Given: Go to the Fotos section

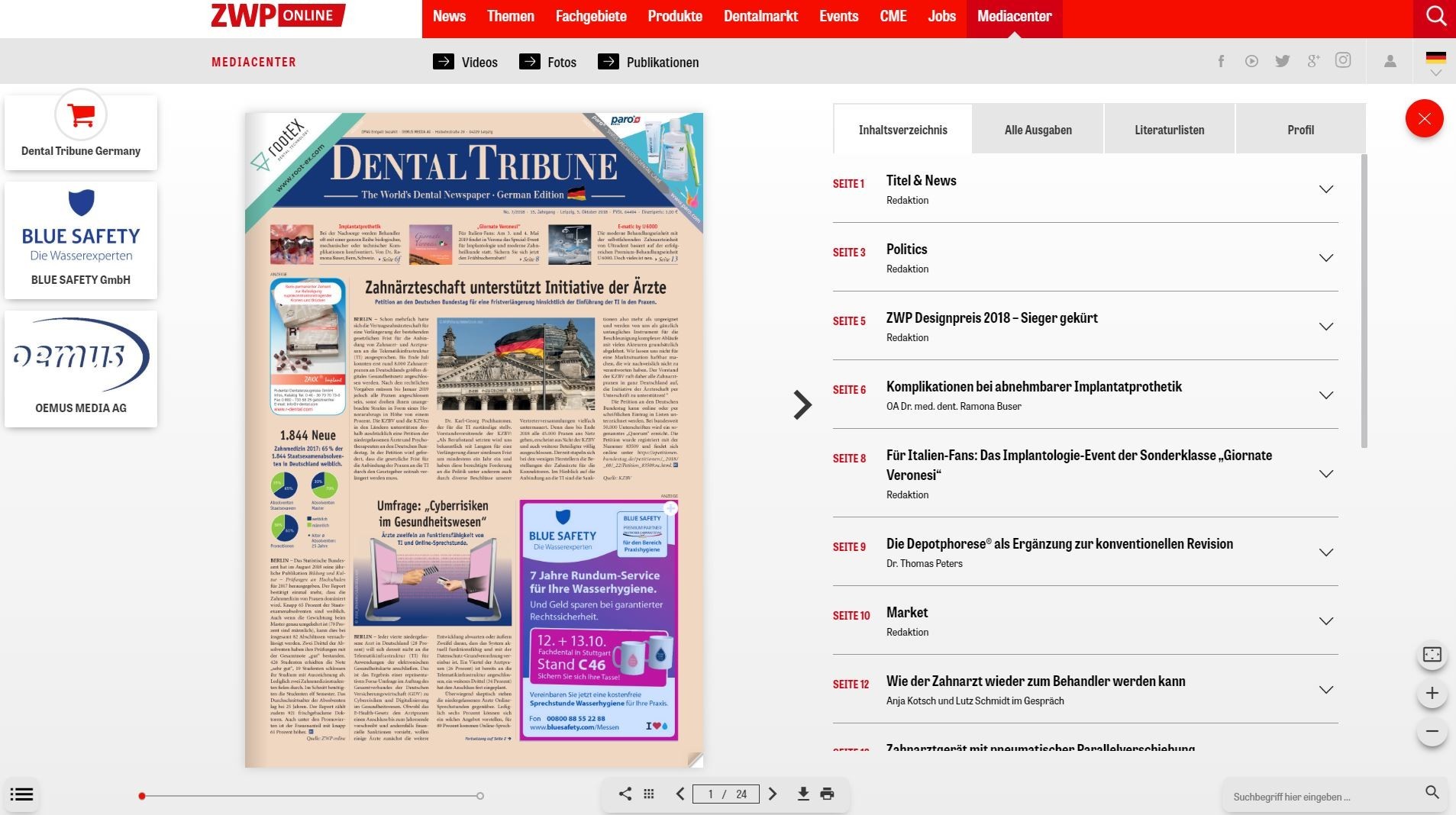Looking at the screenshot, I should [547, 62].
